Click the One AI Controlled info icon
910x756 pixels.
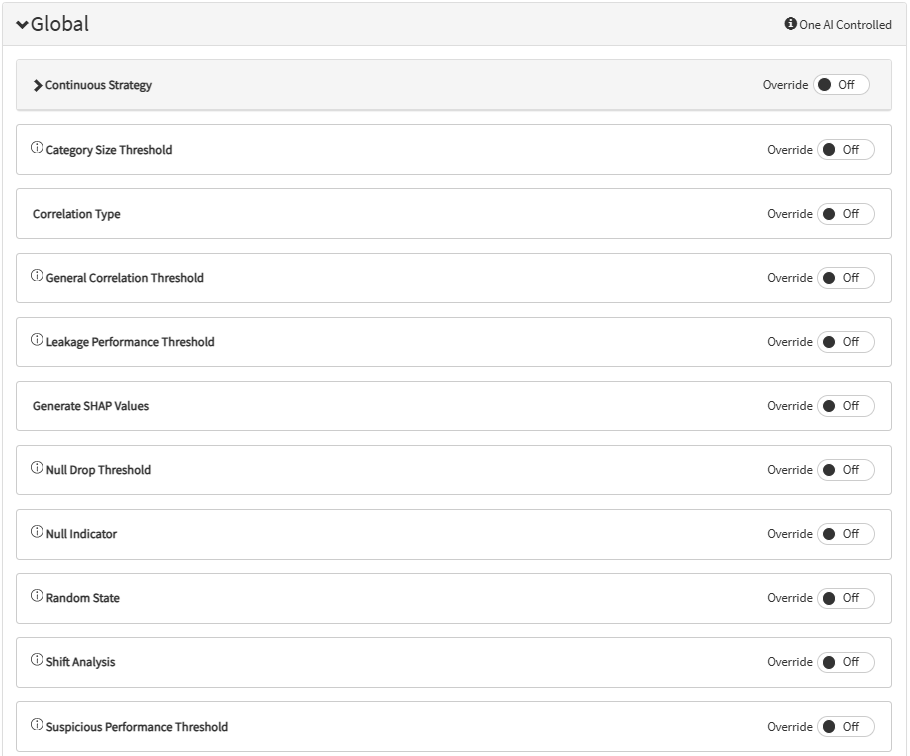pyautogui.click(x=790, y=24)
